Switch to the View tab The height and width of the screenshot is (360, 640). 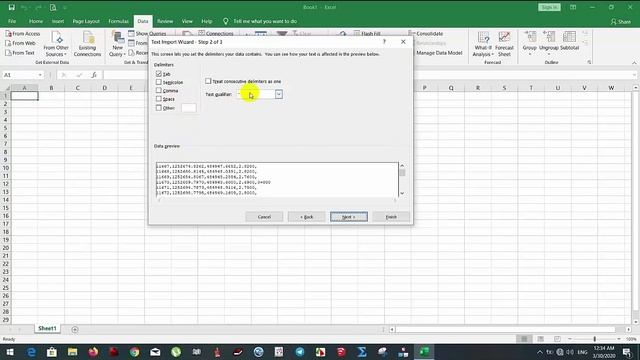point(187,21)
